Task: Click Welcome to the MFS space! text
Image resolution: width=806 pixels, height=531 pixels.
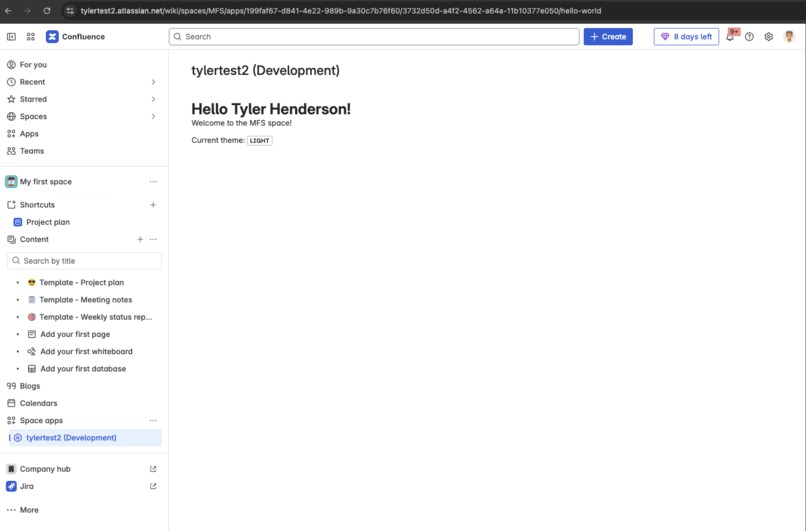Action: (x=242, y=123)
